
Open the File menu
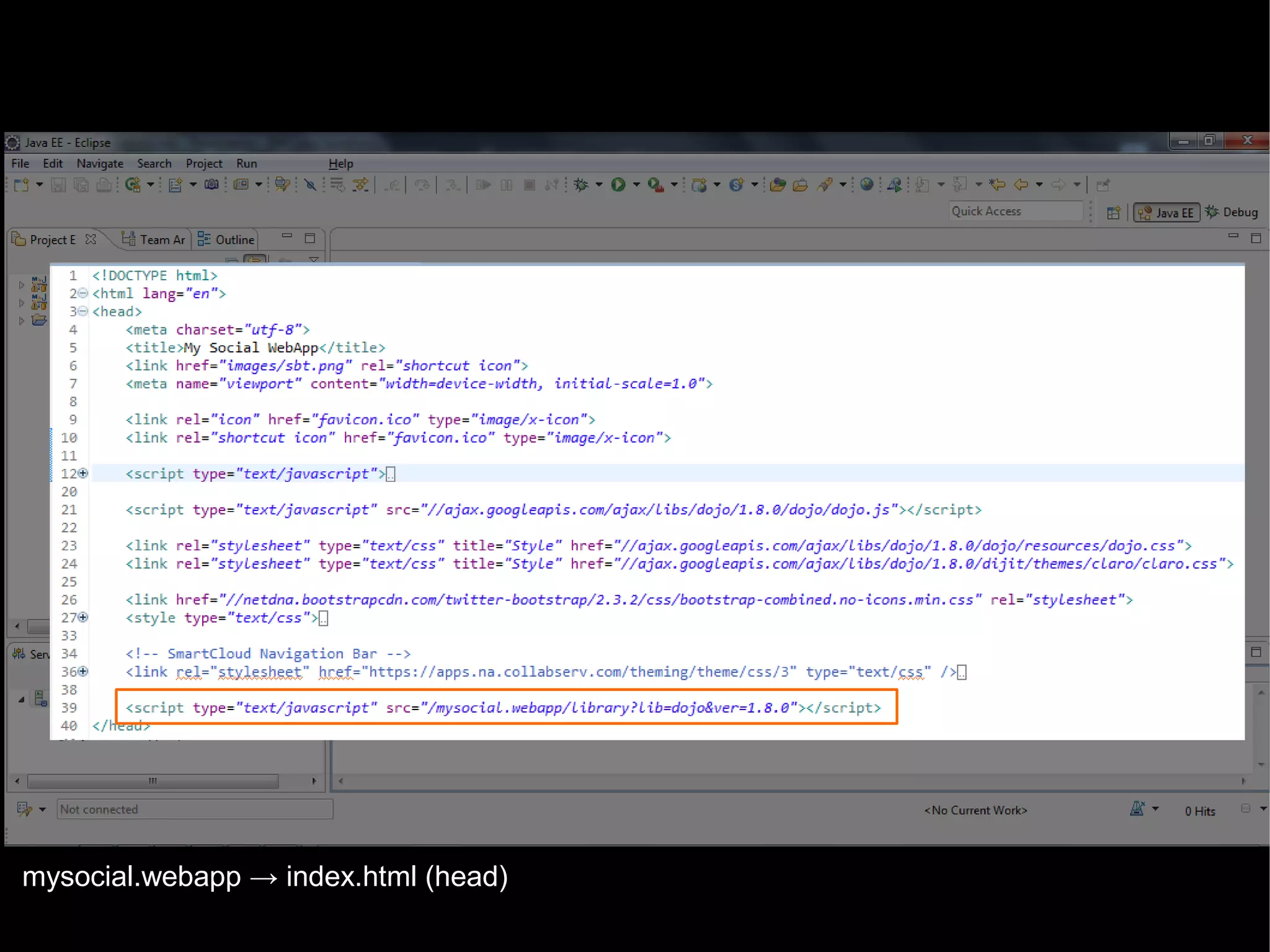[x=20, y=164]
